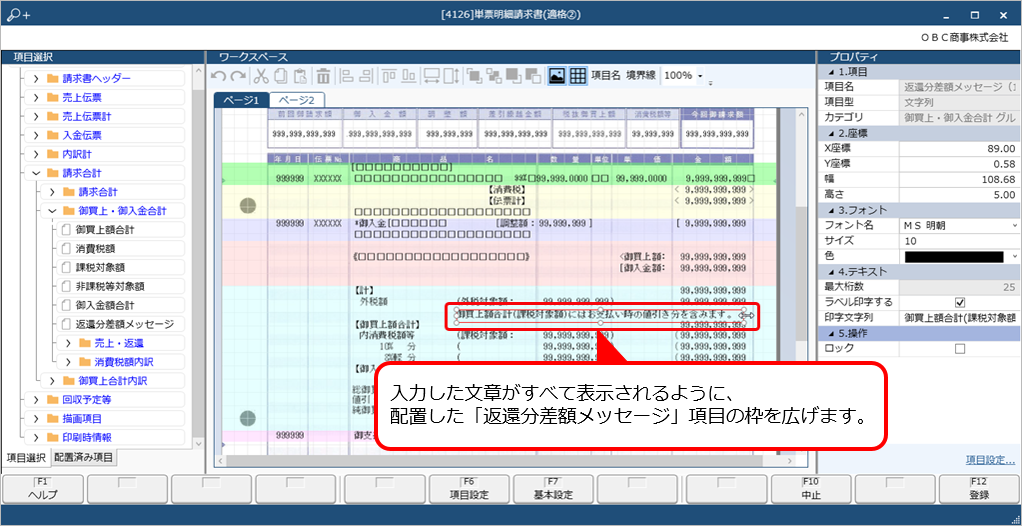This screenshot has width=1022, height=526.
Task: Click the F12 登録 button
Action: [979, 489]
